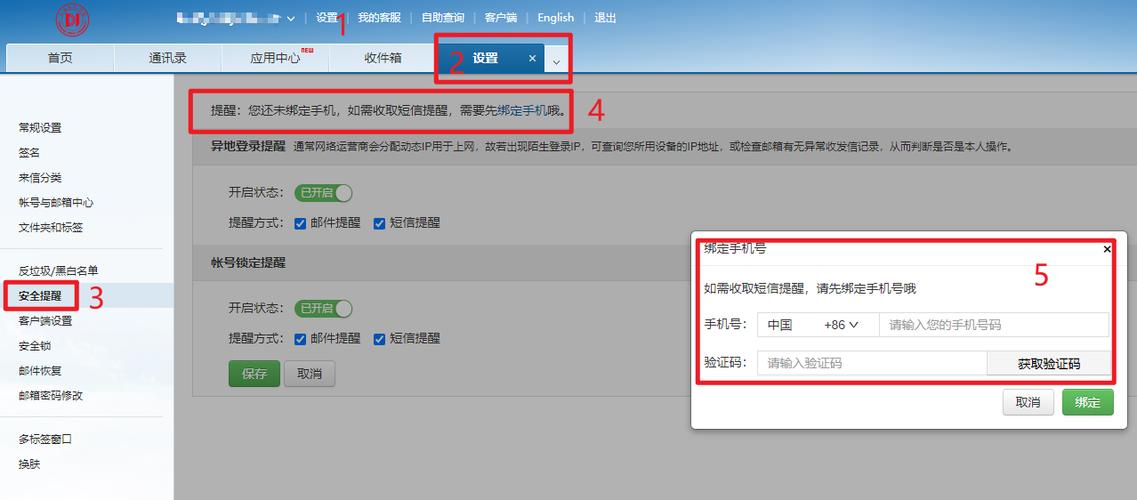This screenshot has width=1137, height=500.
Task: Switch language to English
Action: (x=555, y=18)
